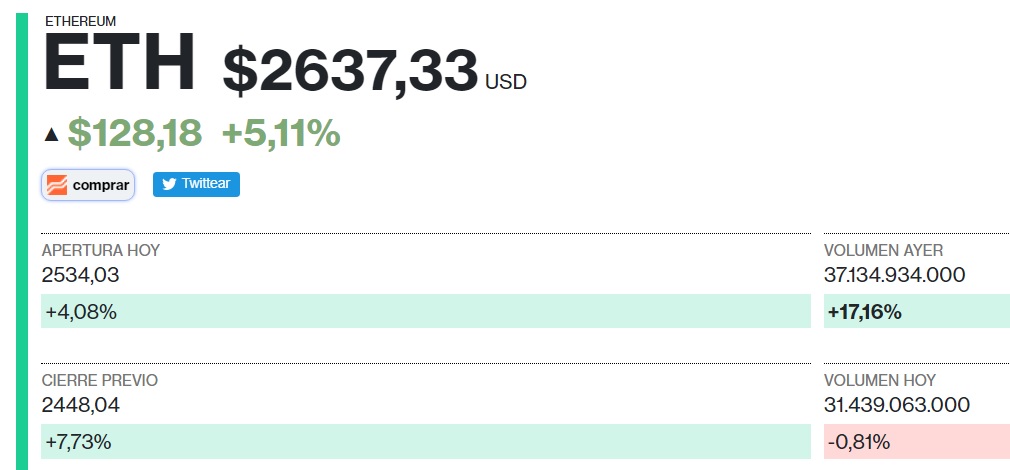Viewport: 1010px width, 470px height.
Task: Click the +4,08% green bar
Action: point(425,312)
